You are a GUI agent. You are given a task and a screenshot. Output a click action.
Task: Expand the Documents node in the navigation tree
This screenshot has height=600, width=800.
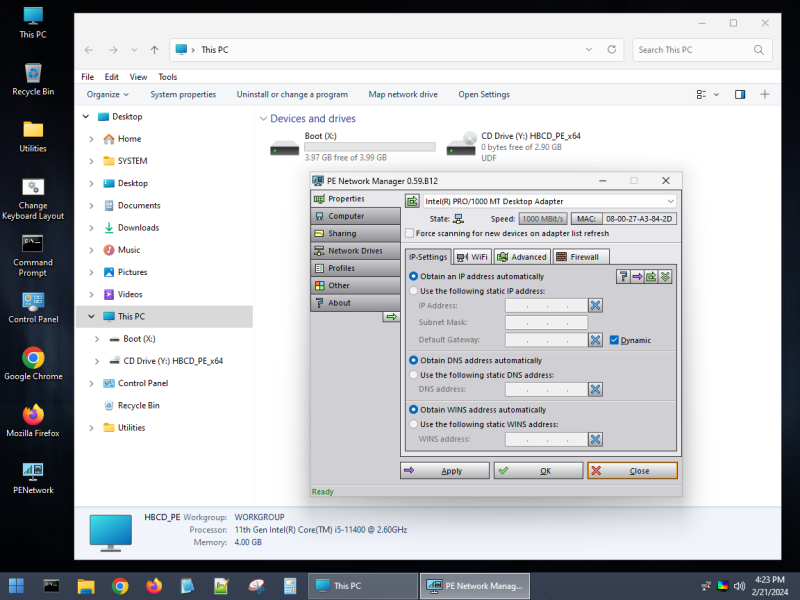coord(91,206)
